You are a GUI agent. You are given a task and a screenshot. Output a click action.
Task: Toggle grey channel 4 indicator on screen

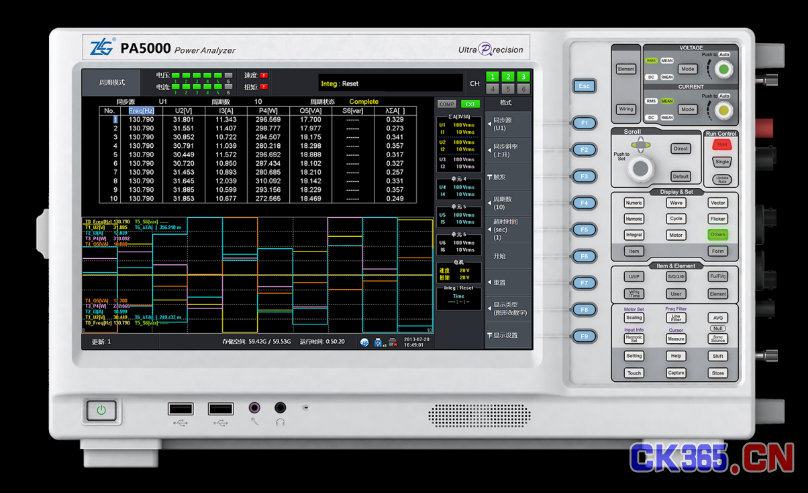tap(492, 89)
